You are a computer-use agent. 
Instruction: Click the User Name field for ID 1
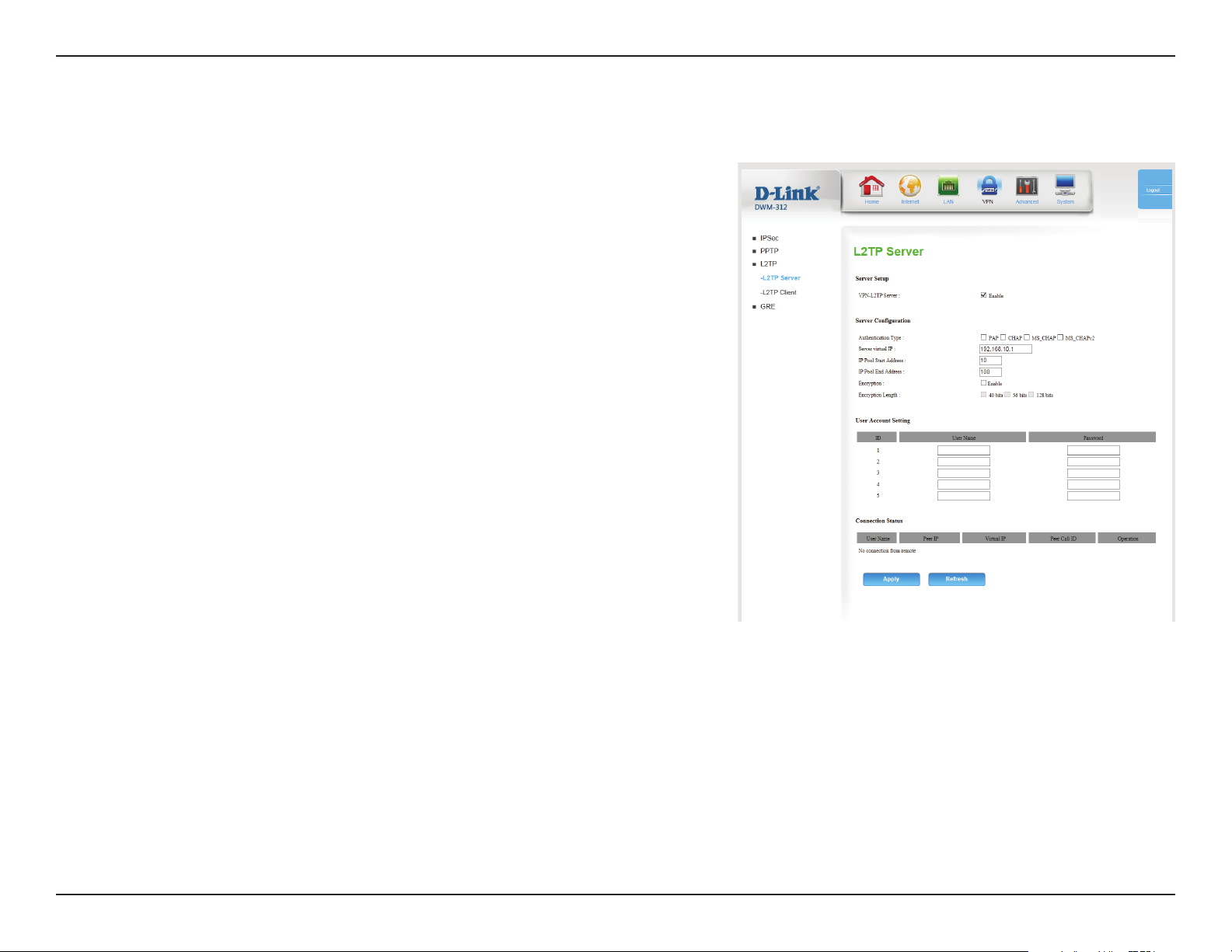(x=963, y=450)
